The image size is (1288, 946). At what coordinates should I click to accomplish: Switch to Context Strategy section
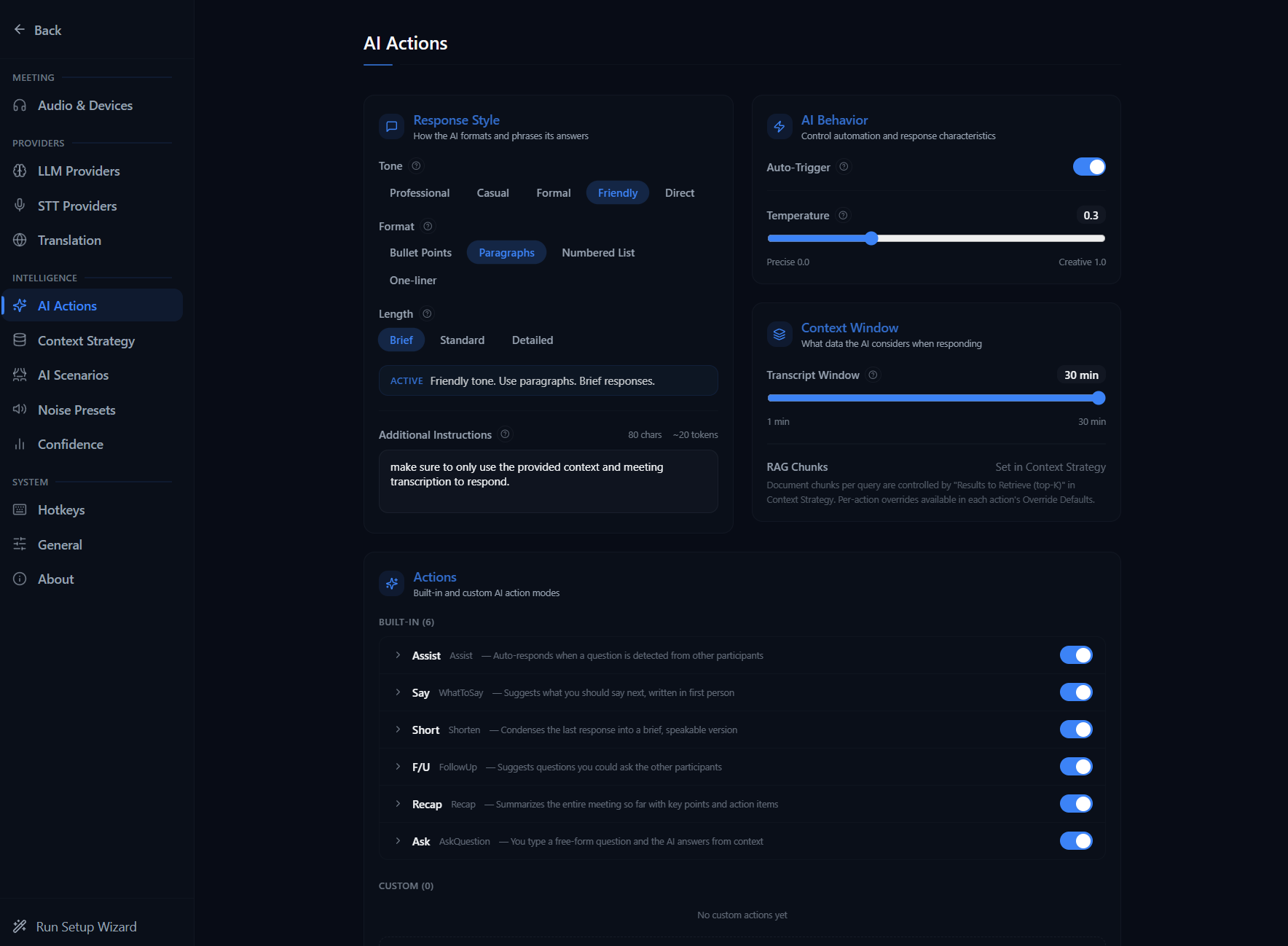point(86,340)
